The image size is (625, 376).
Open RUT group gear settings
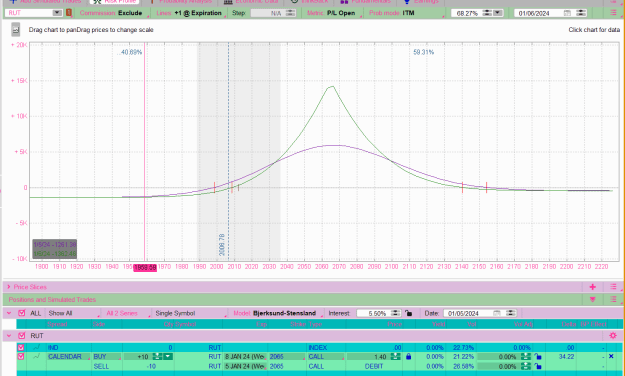pyautogui.click(x=613, y=335)
